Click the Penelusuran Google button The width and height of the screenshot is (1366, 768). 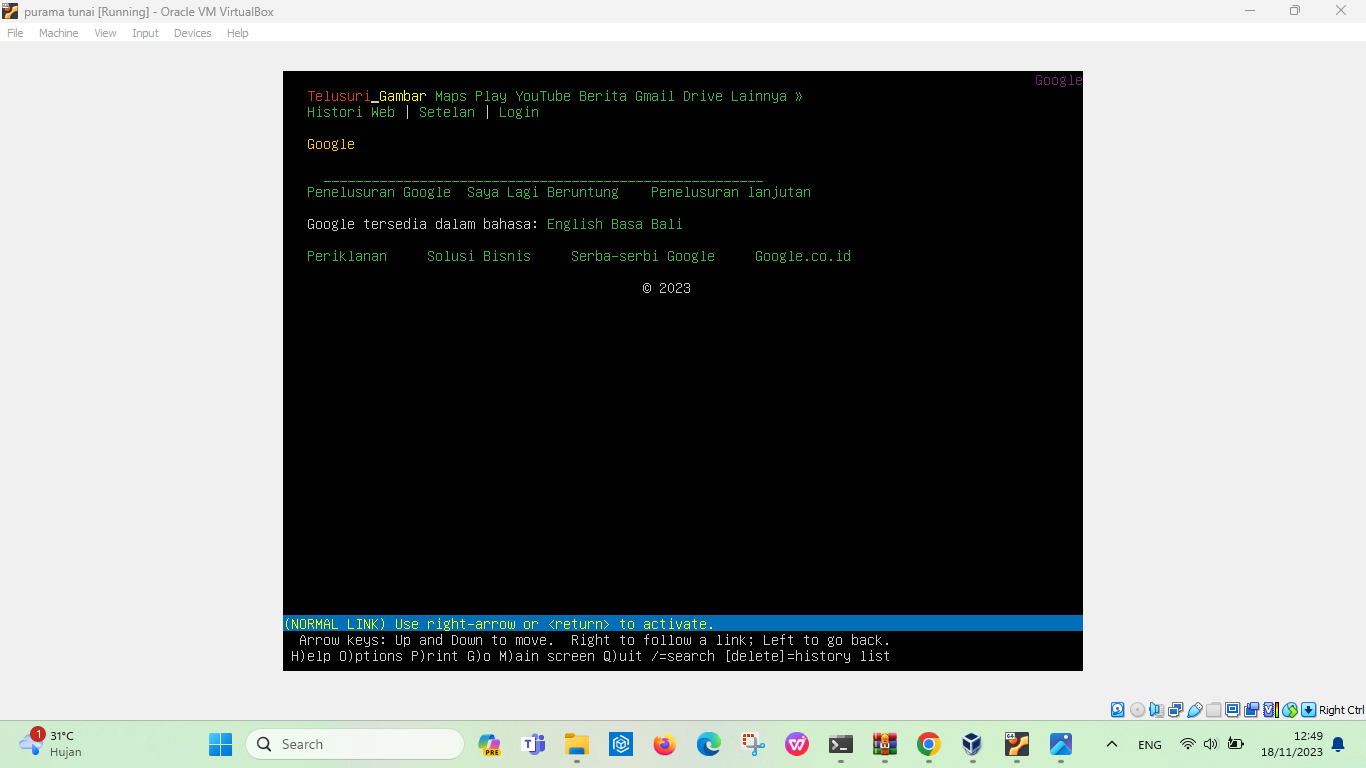[379, 192]
